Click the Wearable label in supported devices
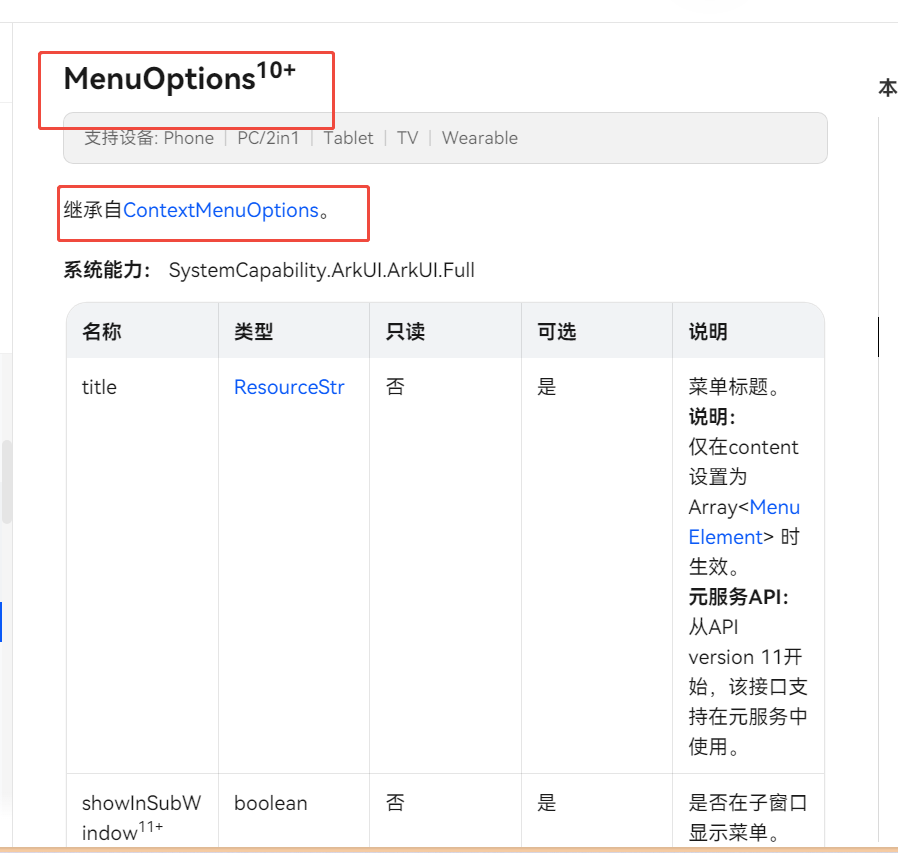The image size is (898, 853). point(479,138)
